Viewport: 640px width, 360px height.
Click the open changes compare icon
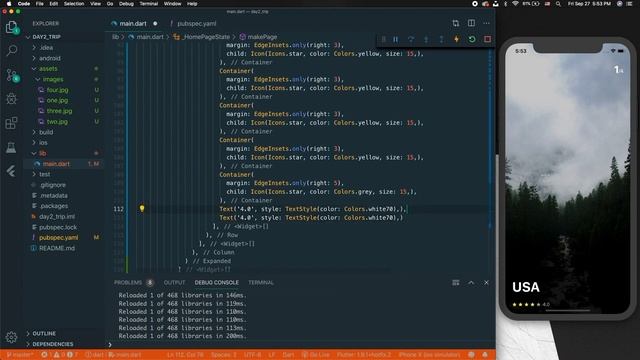pos(456,23)
